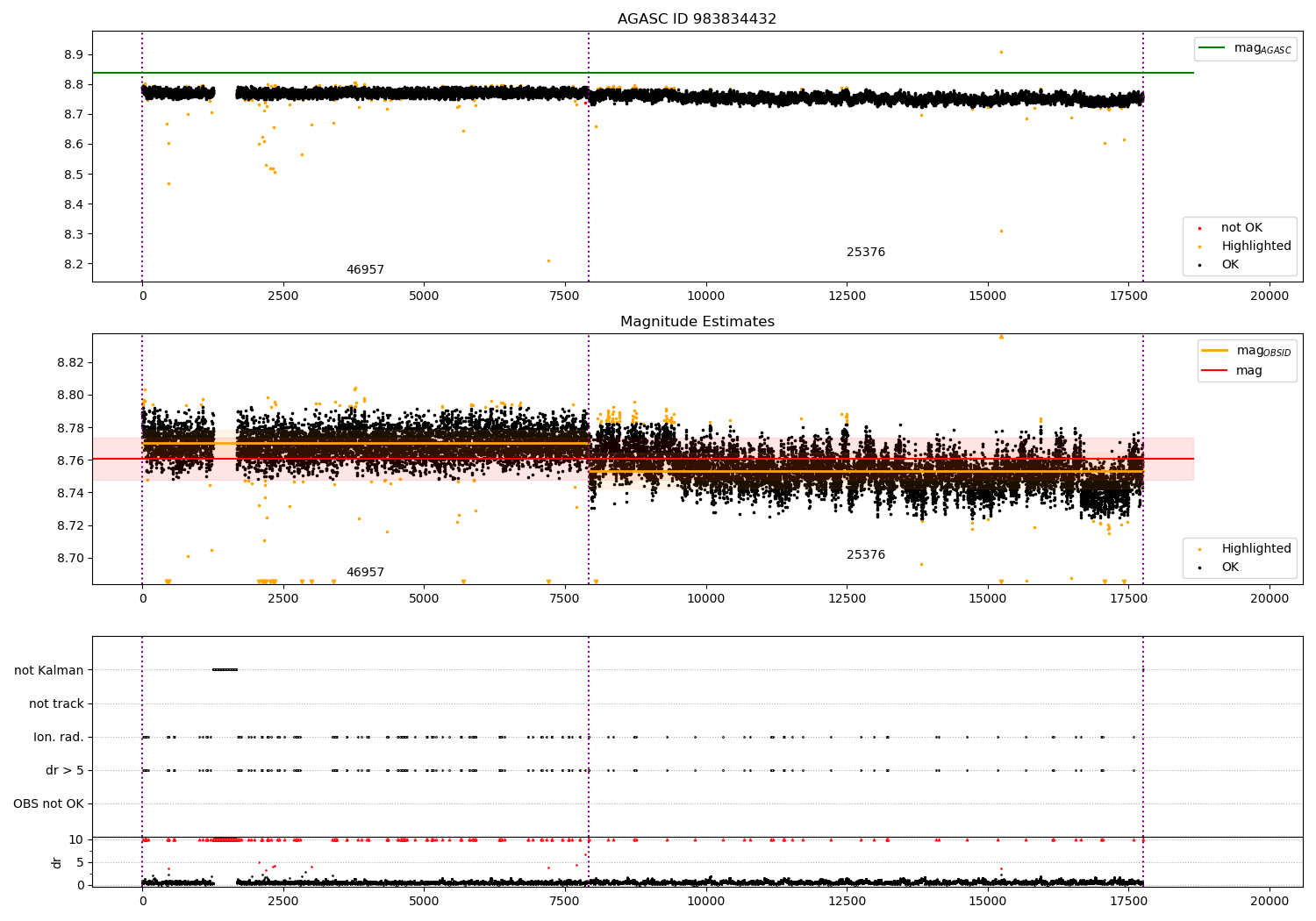
Task: Click the 5 tick on the dr axis
Action: point(80,862)
